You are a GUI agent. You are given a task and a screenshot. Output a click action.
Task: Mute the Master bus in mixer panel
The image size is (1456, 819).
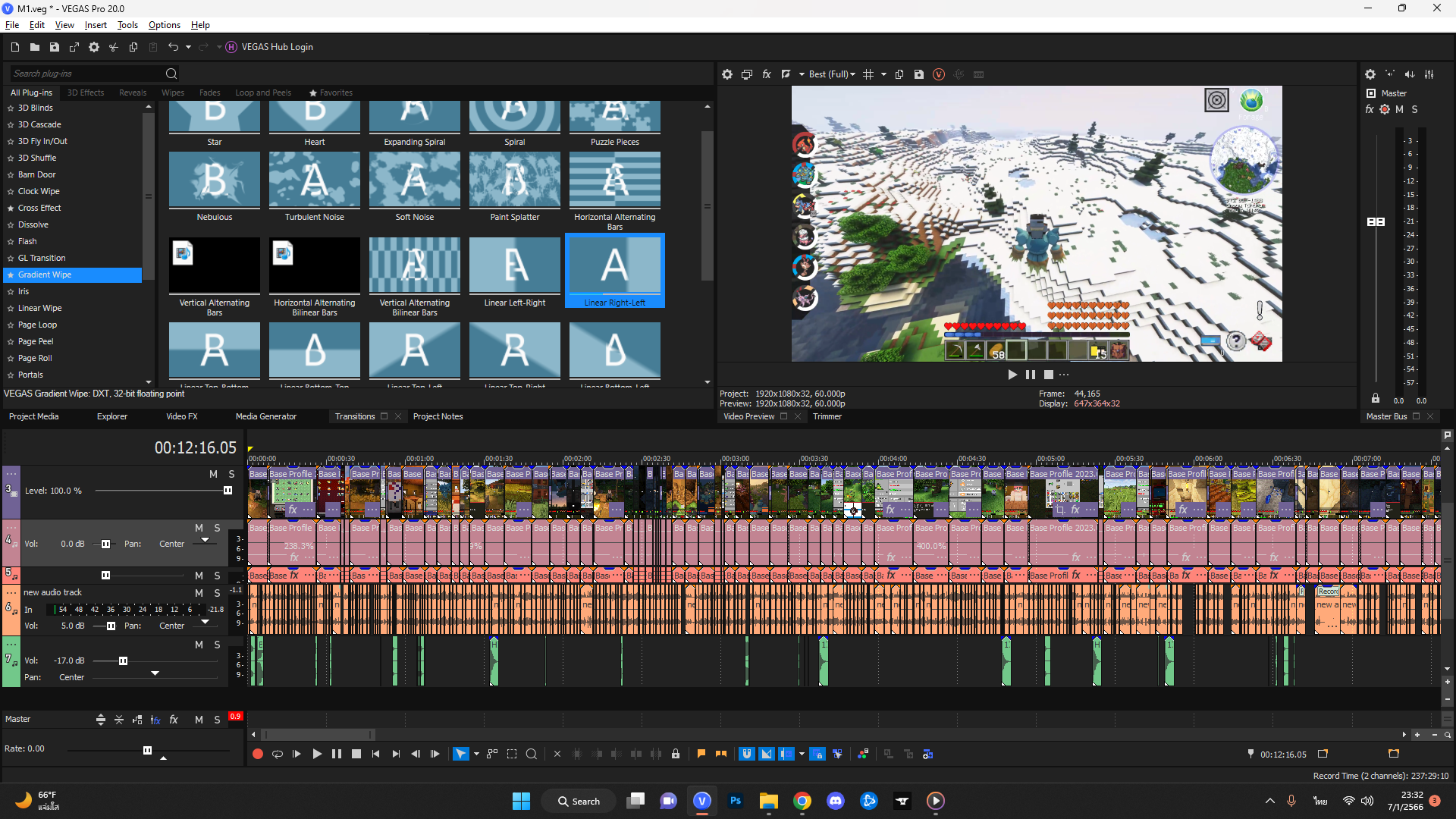(x=1400, y=109)
